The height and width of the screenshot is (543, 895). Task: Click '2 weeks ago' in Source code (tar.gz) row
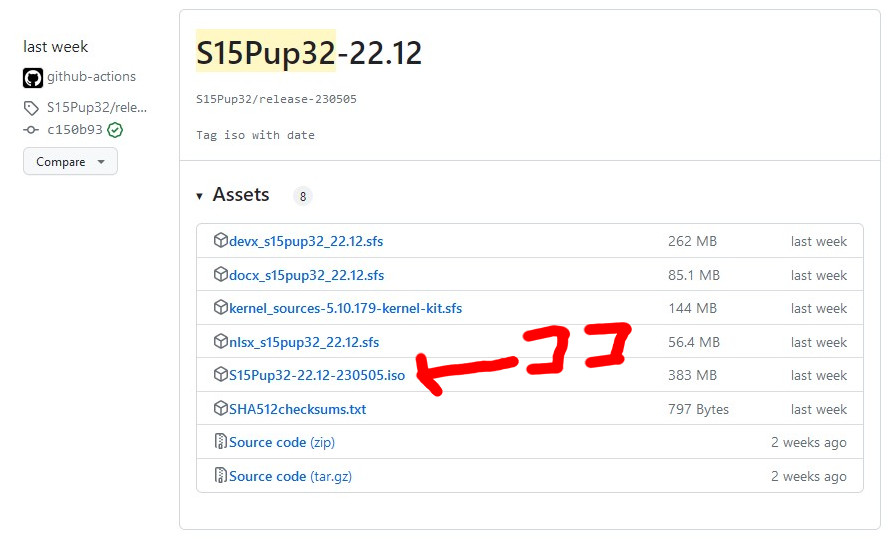pos(809,476)
